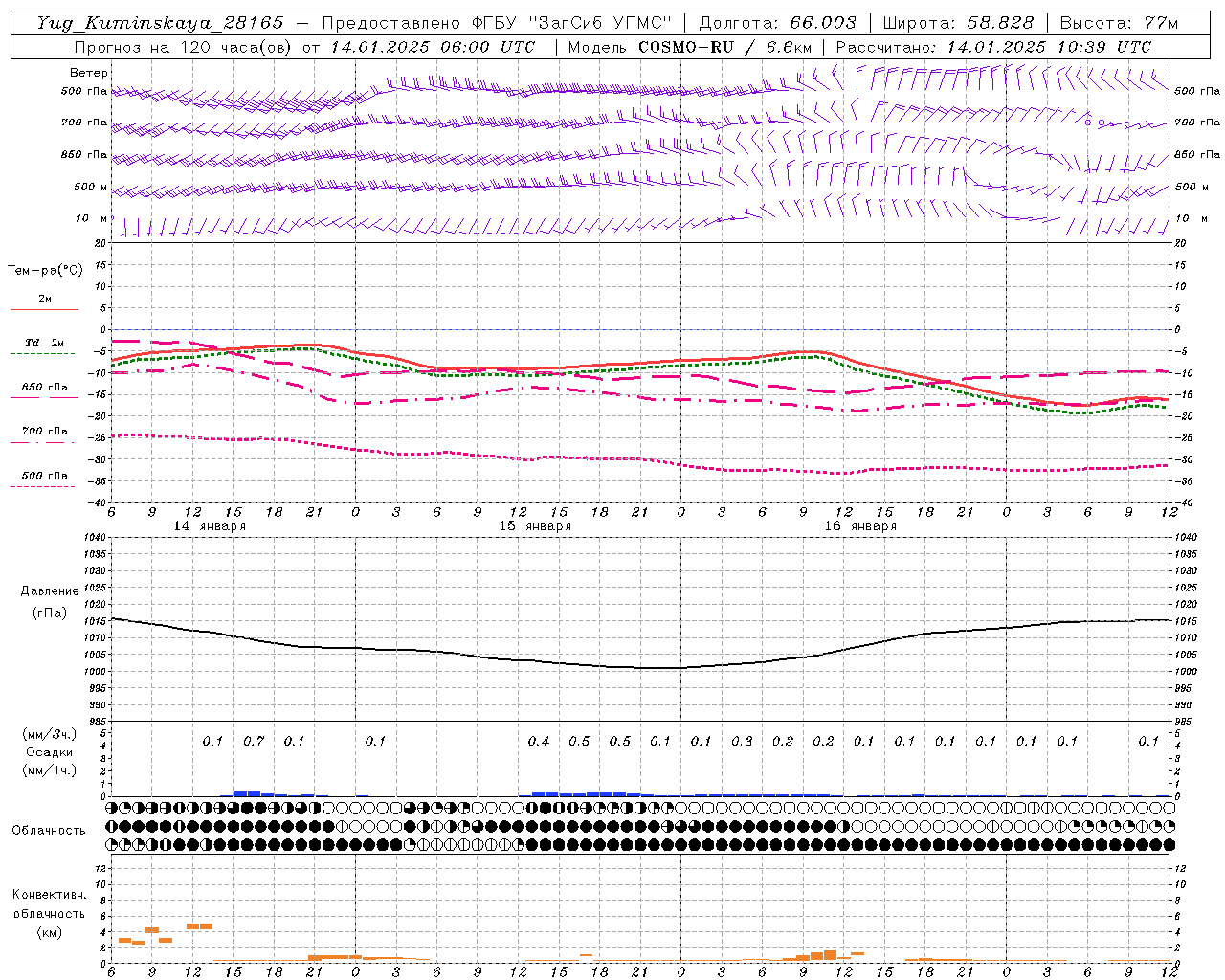Select the Давление panel label
The height and width of the screenshot is (980, 1225).
point(50,591)
